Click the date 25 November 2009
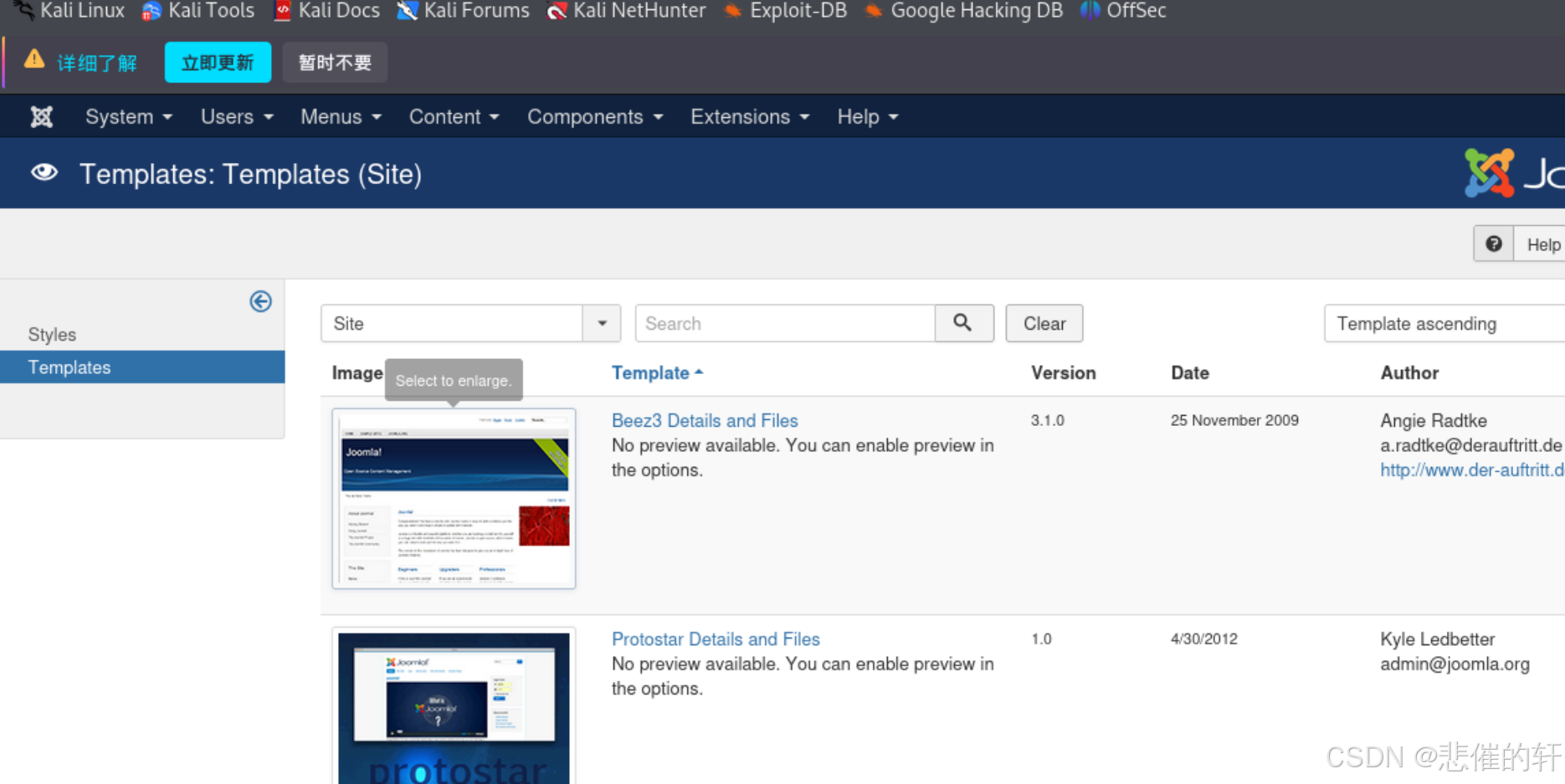This screenshot has width=1565, height=784. pos(1234,420)
